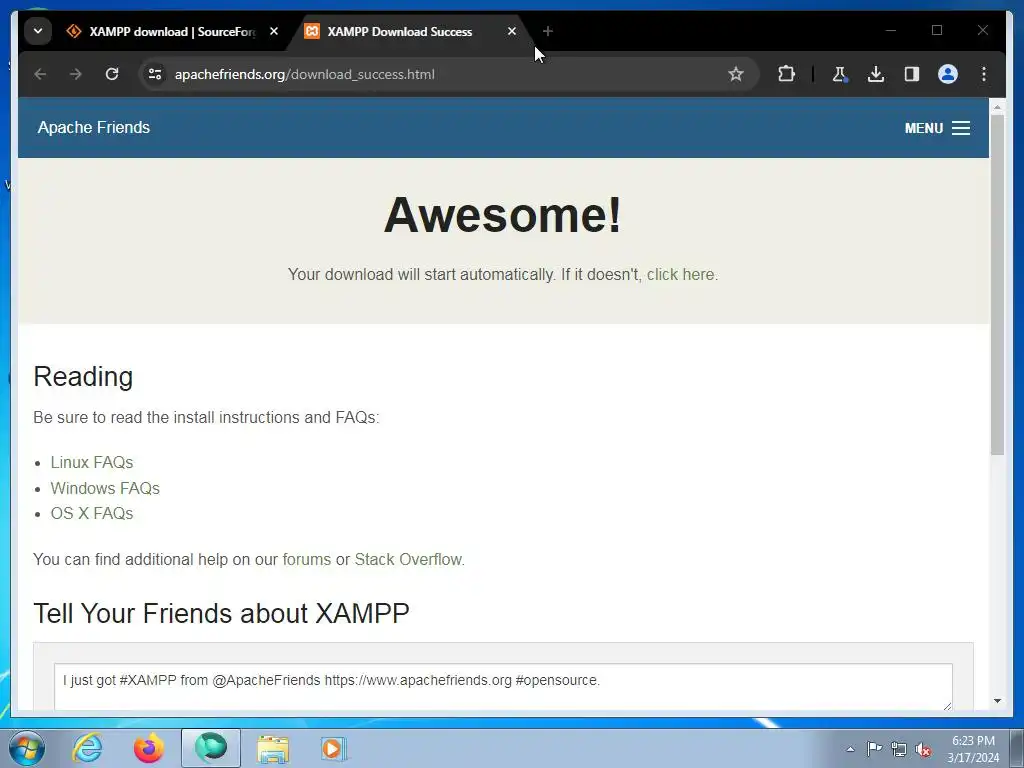Open the Extensions puzzle icon
Viewport: 1024px width, 768px height.
coord(786,74)
